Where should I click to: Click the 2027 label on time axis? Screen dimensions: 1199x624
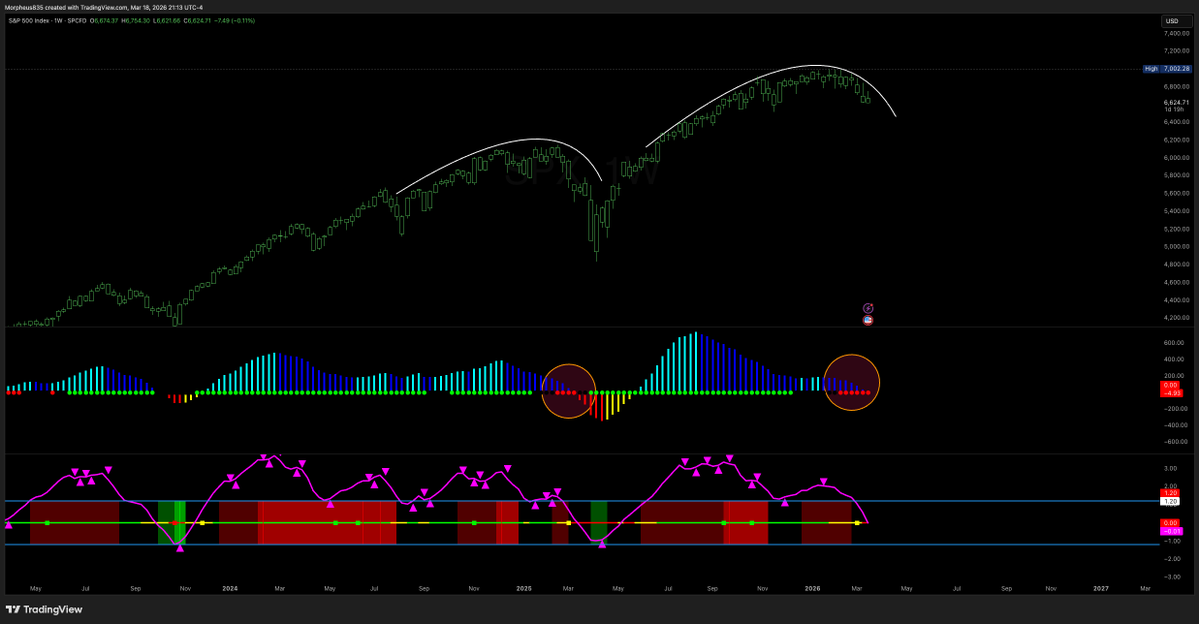1101,589
